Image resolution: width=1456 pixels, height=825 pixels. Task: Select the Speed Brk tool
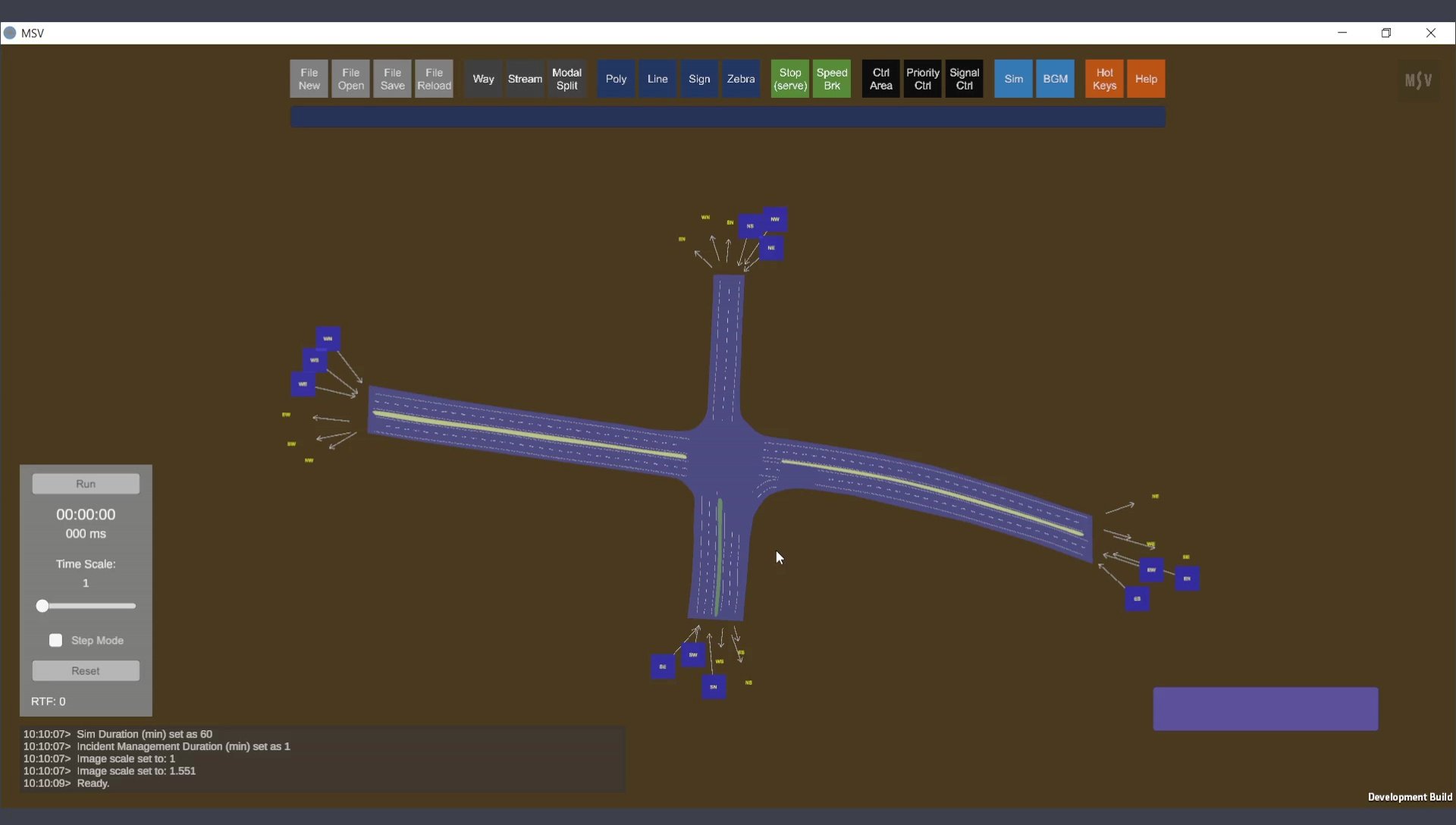click(832, 79)
